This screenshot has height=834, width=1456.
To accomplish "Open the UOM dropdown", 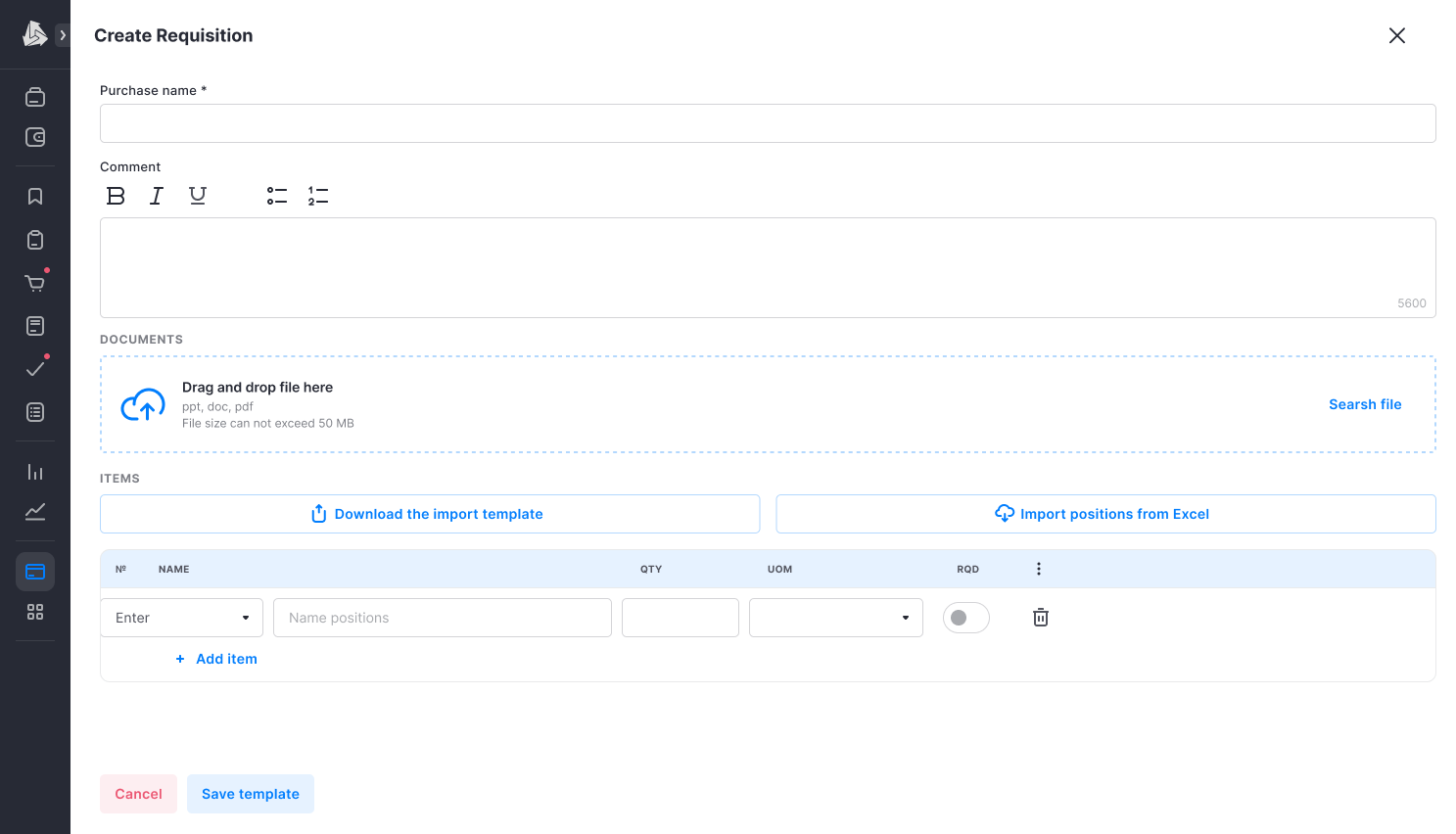I will (x=836, y=618).
